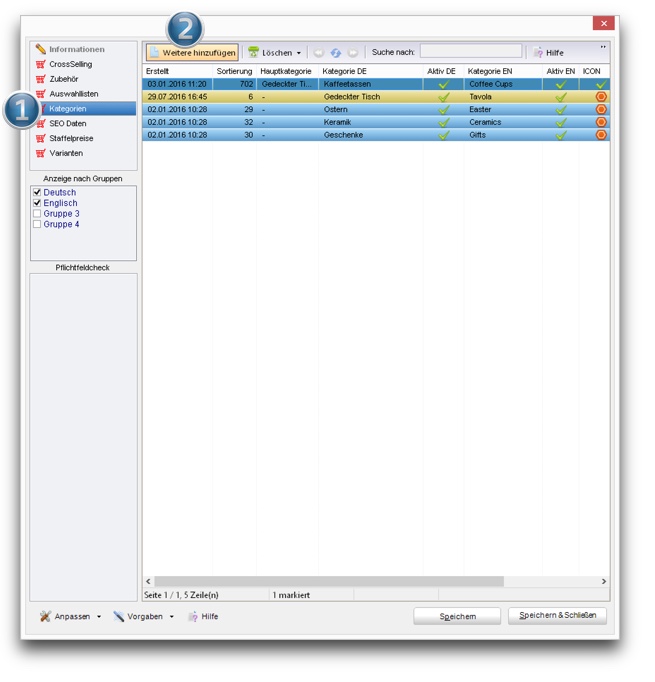Click the horizontal scrollbar left arrow
Screen dimensions: 655x682
(x=148, y=581)
